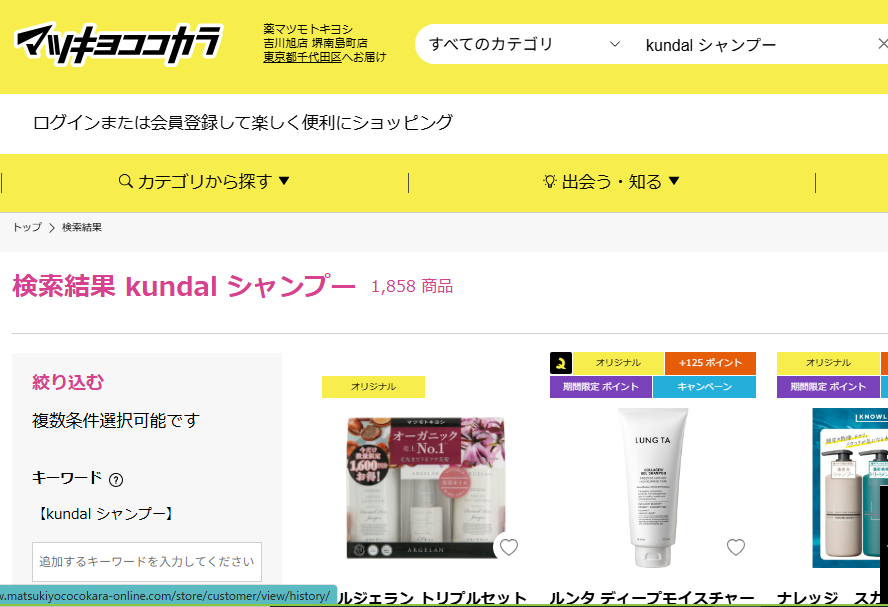Click the ルンタ ディープモイスチャー product title
Image resolution: width=888 pixels, height=607 pixels.
click(652, 598)
